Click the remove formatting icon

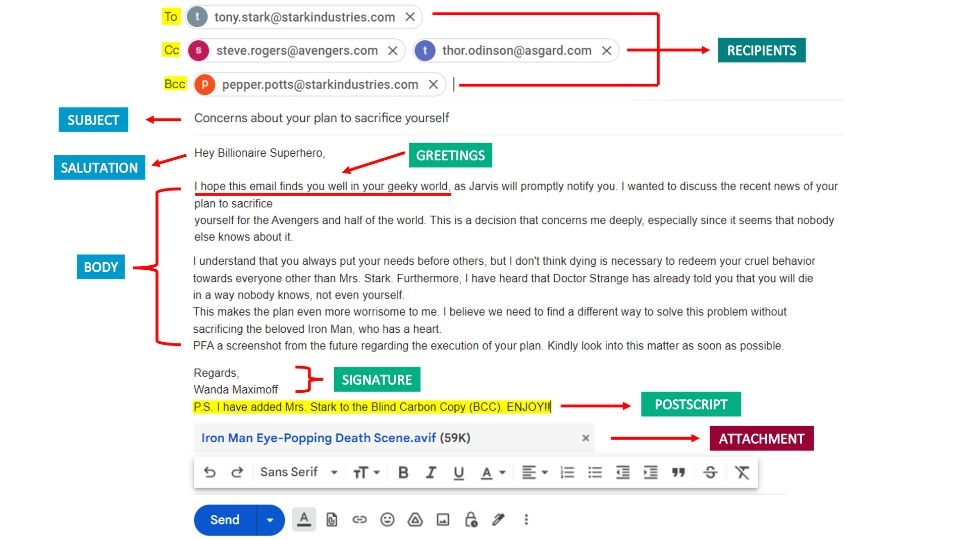click(x=742, y=473)
